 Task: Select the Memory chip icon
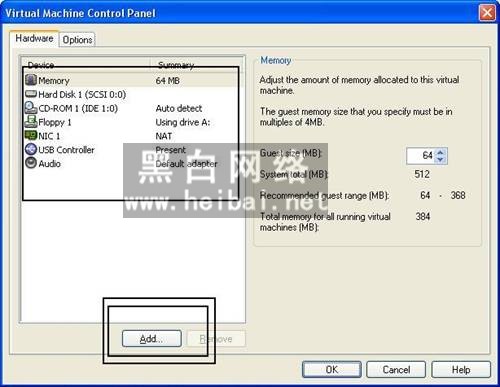point(31,80)
